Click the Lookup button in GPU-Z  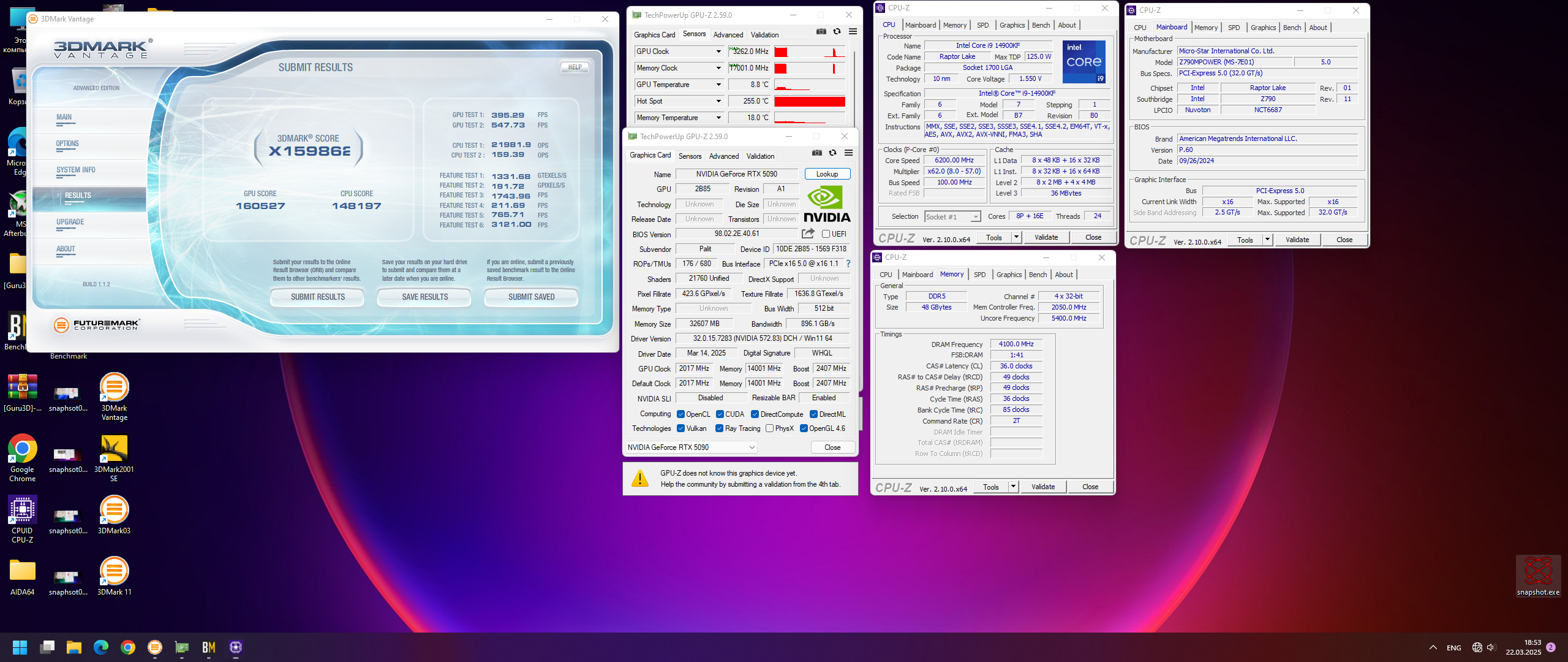827,174
